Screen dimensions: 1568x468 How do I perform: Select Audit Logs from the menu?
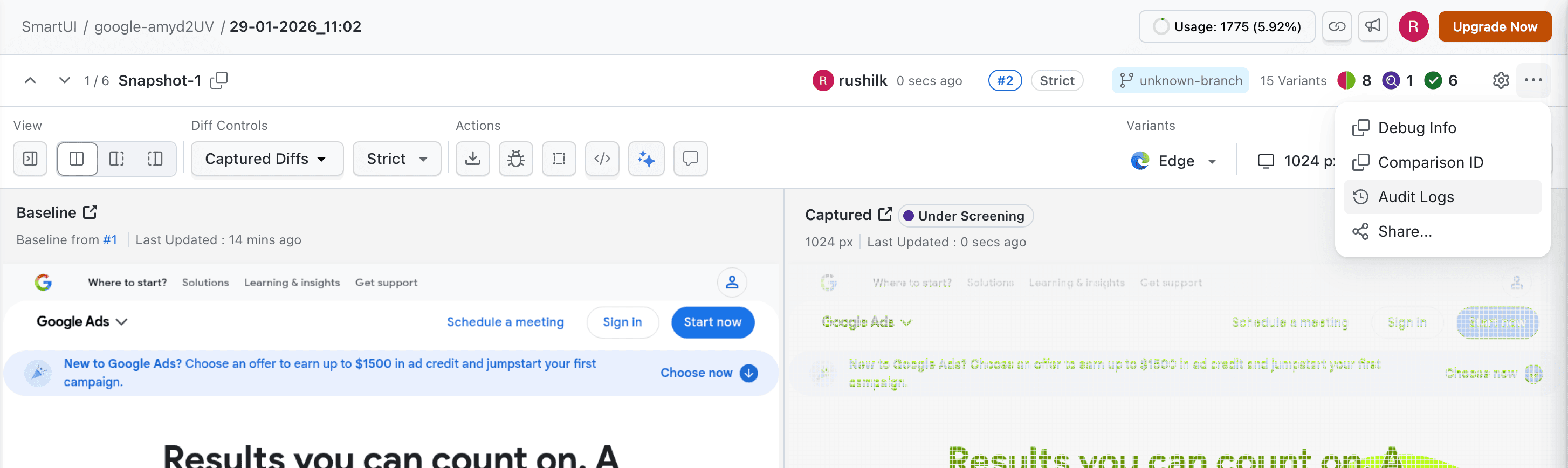[x=1415, y=197]
